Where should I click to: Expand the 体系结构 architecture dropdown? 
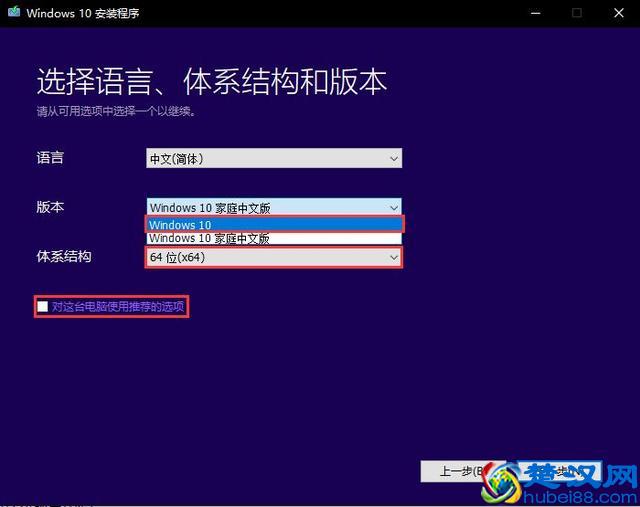coord(274,257)
